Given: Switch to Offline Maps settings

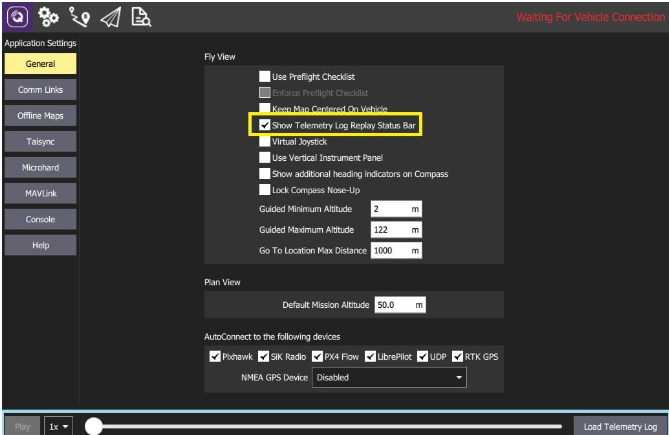Looking at the screenshot, I should (x=41, y=116).
